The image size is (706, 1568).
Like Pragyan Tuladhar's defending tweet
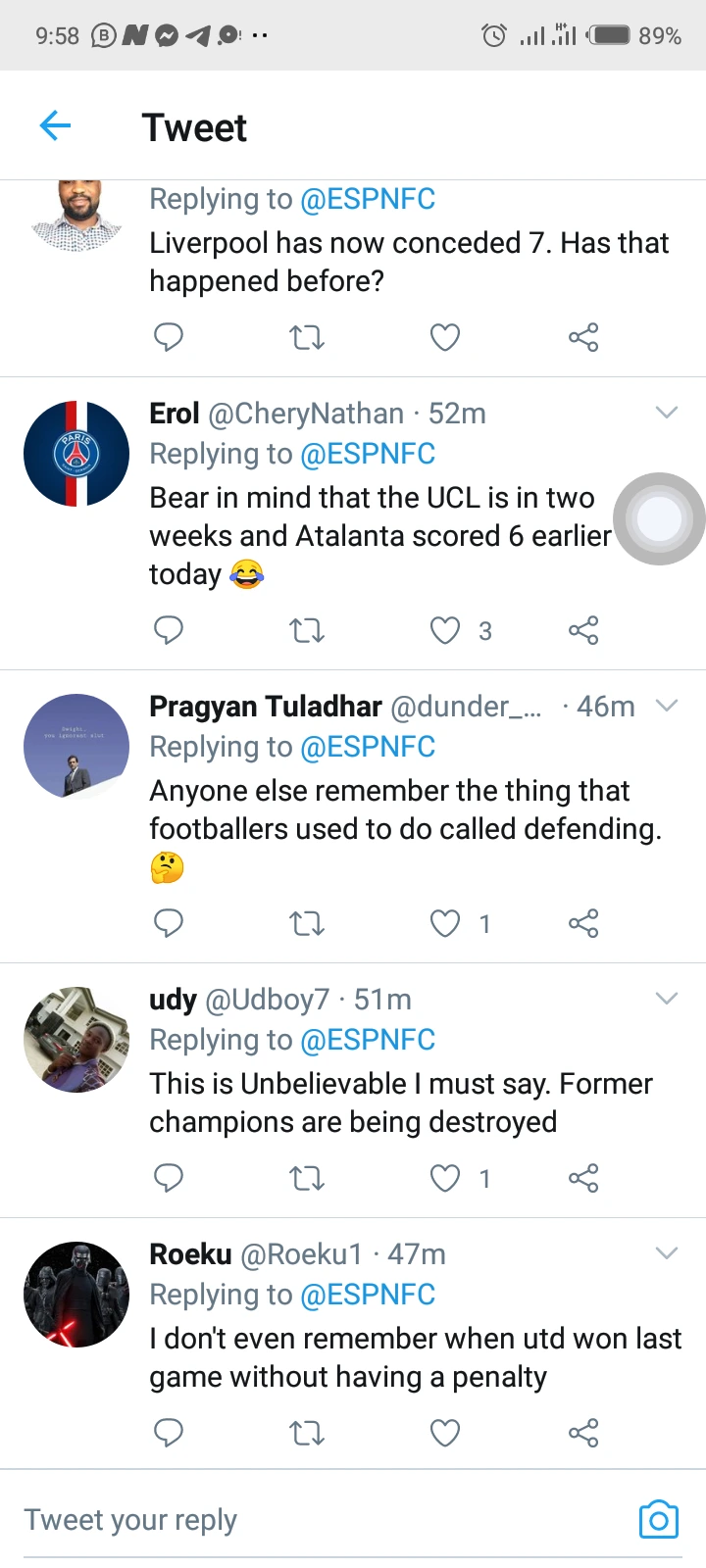pyautogui.click(x=445, y=923)
